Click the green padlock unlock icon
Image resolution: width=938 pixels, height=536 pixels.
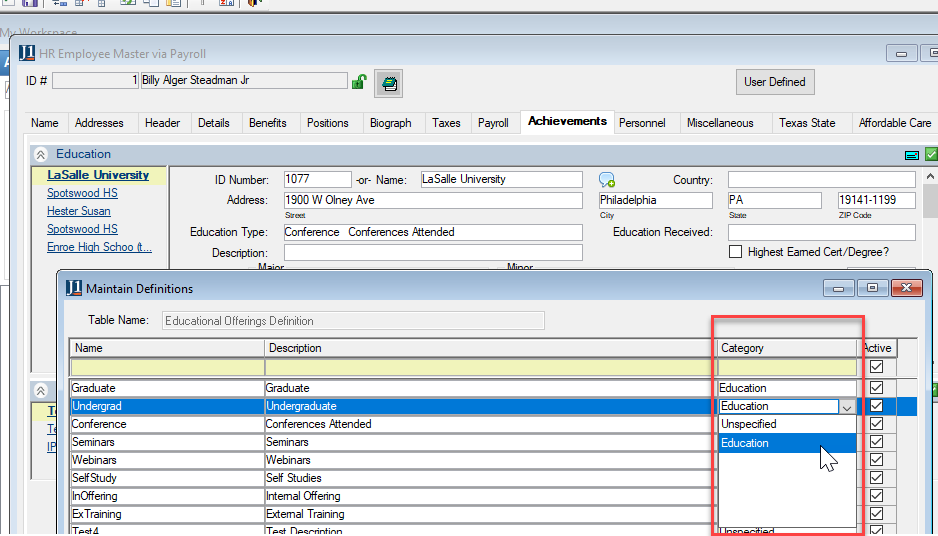click(359, 82)
